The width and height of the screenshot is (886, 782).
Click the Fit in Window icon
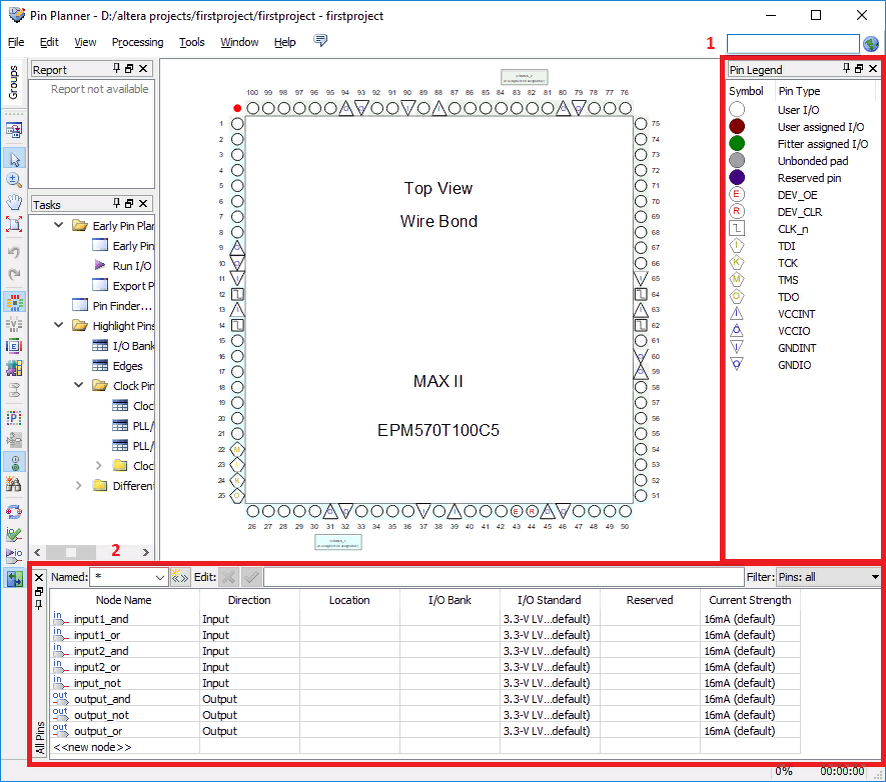click(x=14, y=224)
